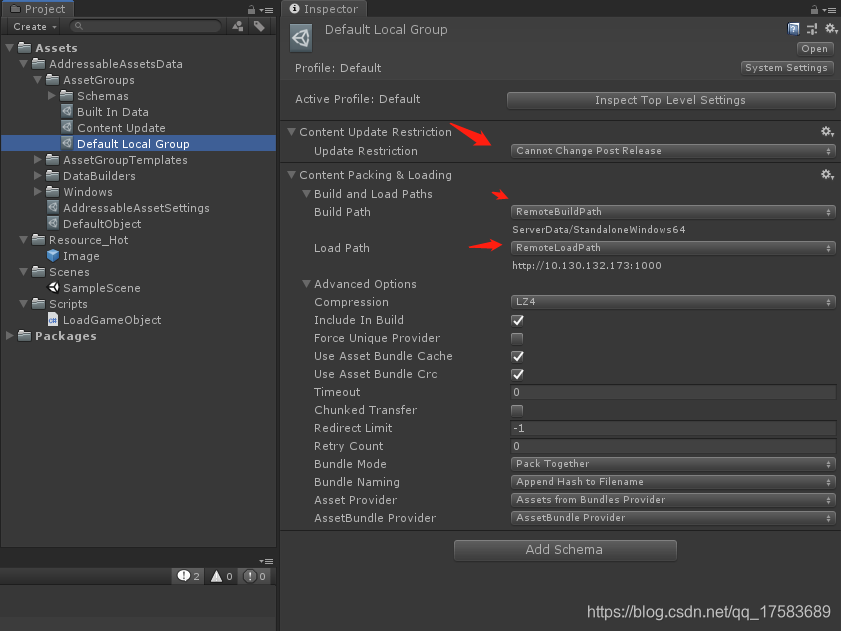Click the gear icon on Content Update Restriction
This screenshot has width=841, height=631.
point(827,131)
